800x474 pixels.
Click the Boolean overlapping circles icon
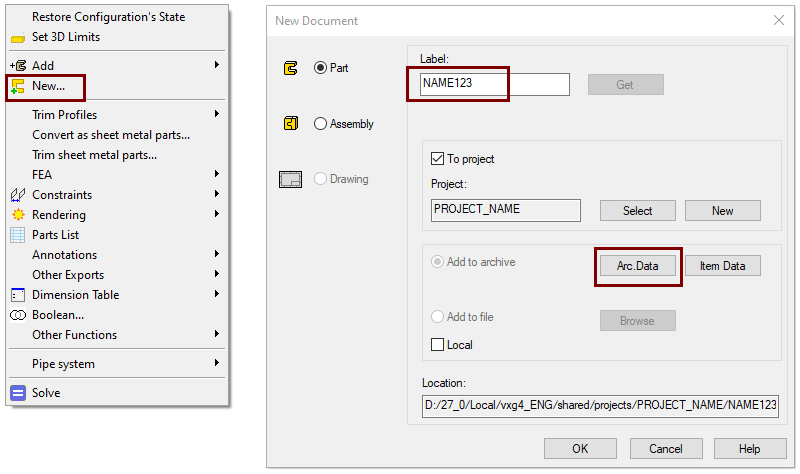click(18, 315)
